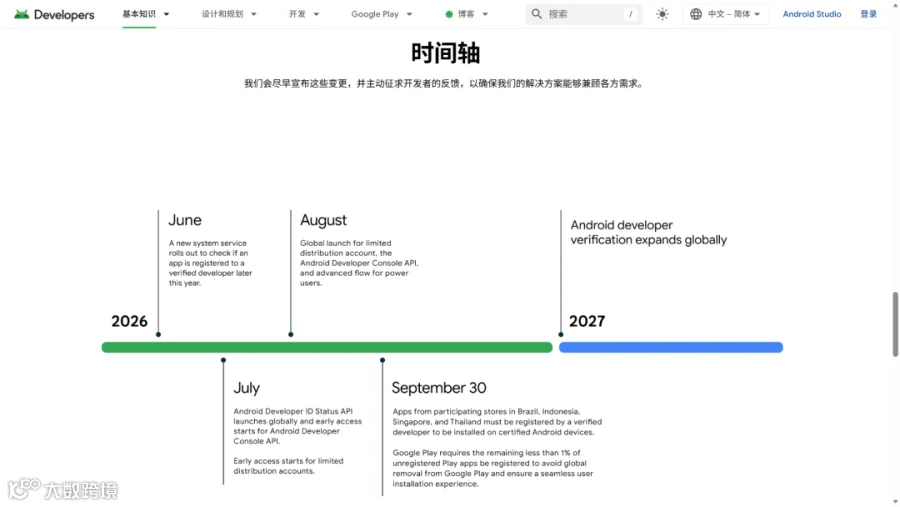Click the 2026 year label

(x=129, y=321)
